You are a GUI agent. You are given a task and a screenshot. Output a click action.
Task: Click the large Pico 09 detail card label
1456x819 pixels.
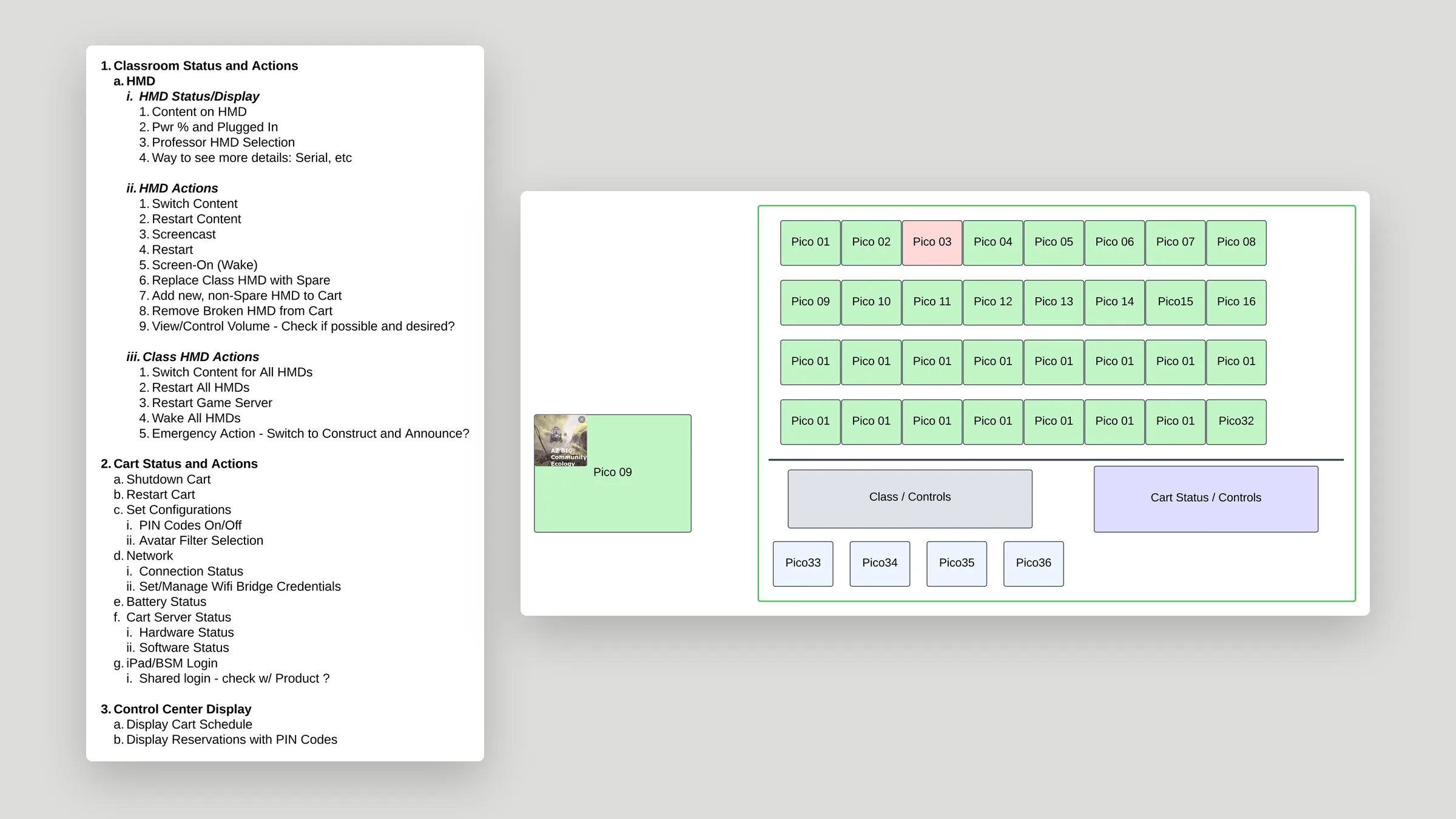pos(613,472)
